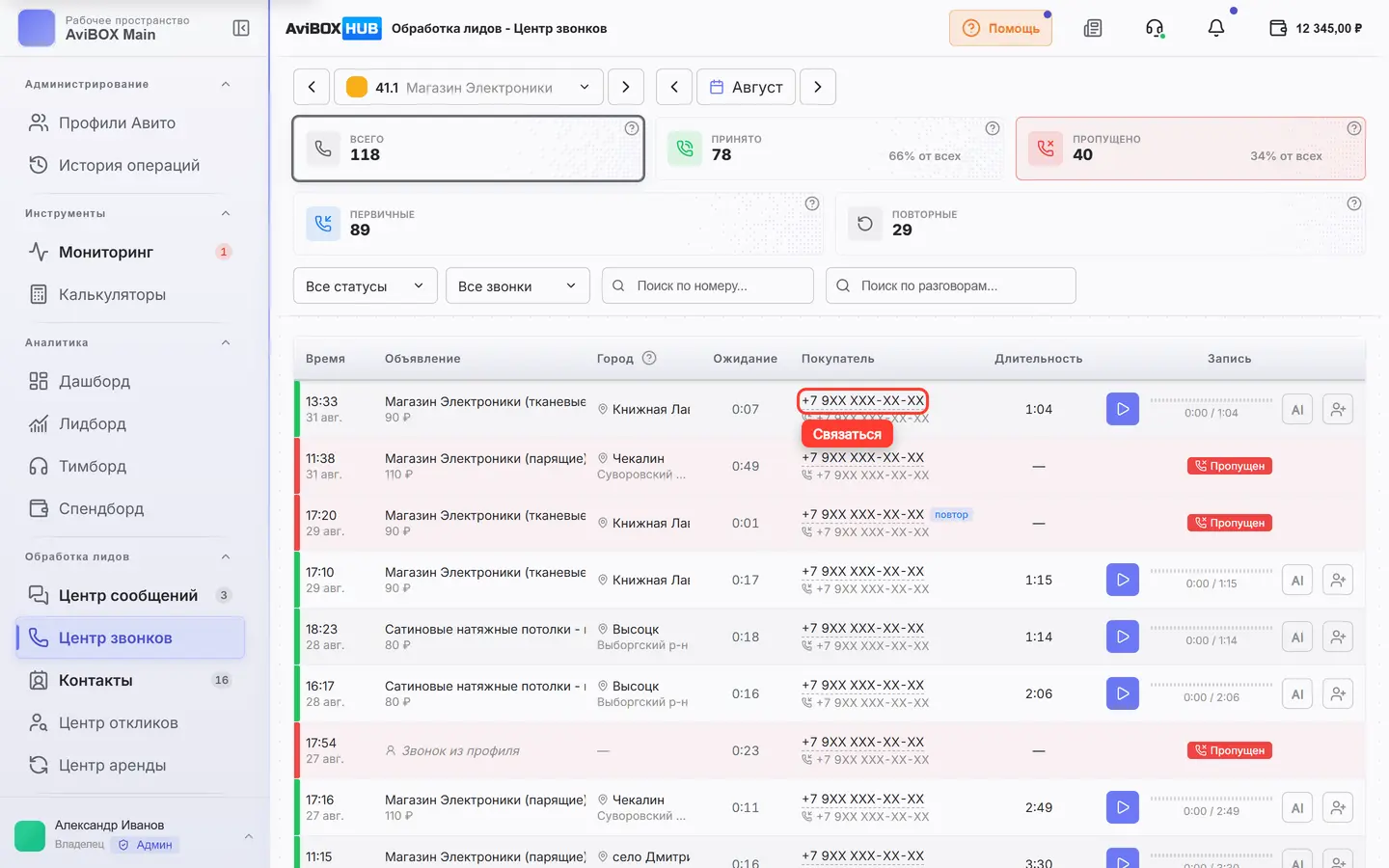This screenshot has height=868, width=1389.
Task: Add contact from the 13:33 call
Action: click(1338, 409)
